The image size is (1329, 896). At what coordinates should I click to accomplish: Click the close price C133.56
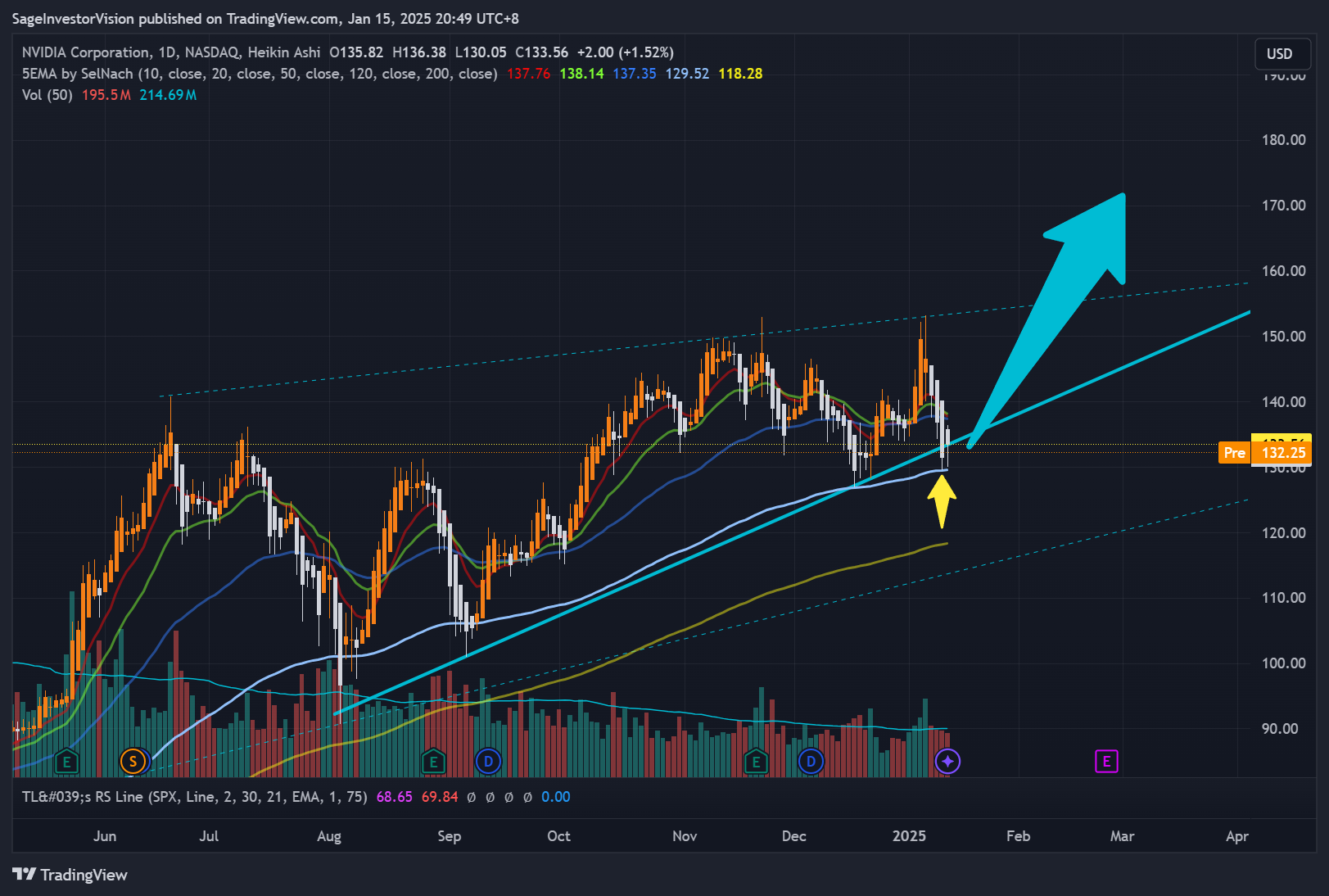[x=541, y=52]
